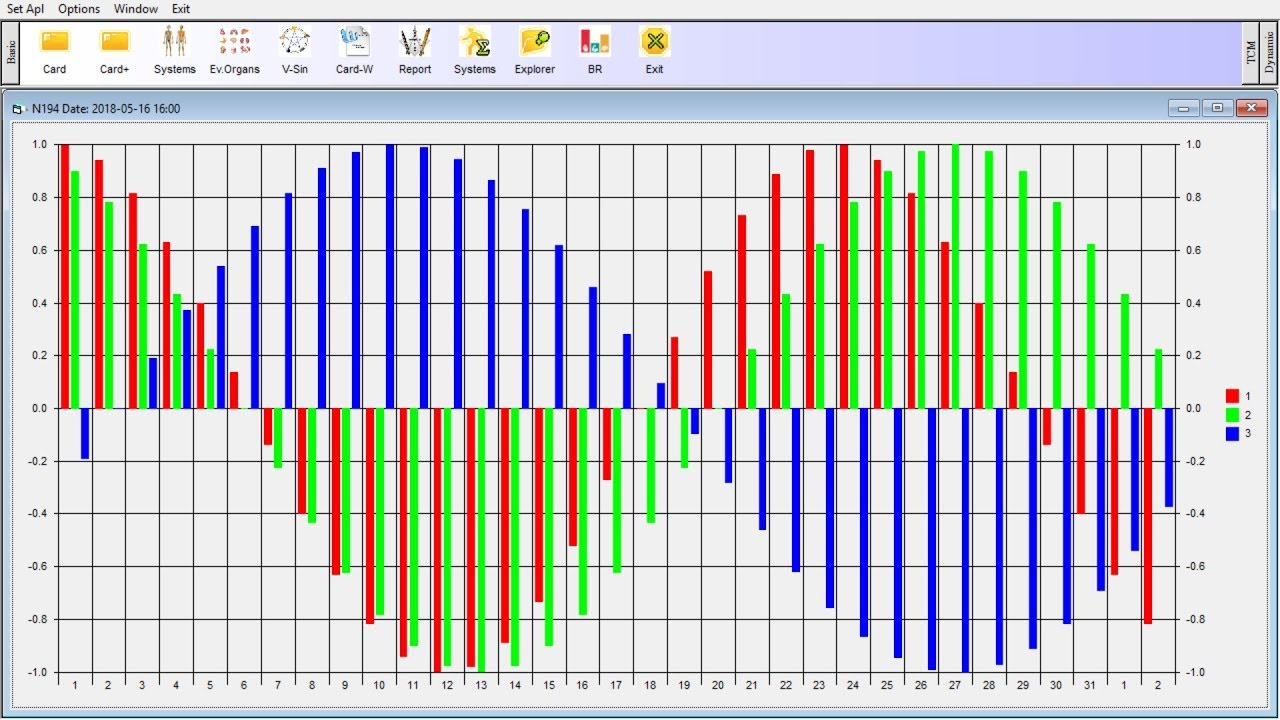Click the tall blue bar at day 10
1280x720 pixels.
point(390,276)
